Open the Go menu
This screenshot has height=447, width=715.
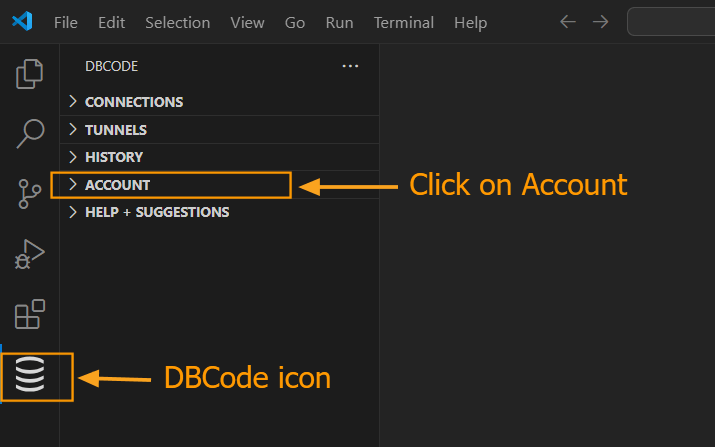pyautogui.click(x=295, y=22)
